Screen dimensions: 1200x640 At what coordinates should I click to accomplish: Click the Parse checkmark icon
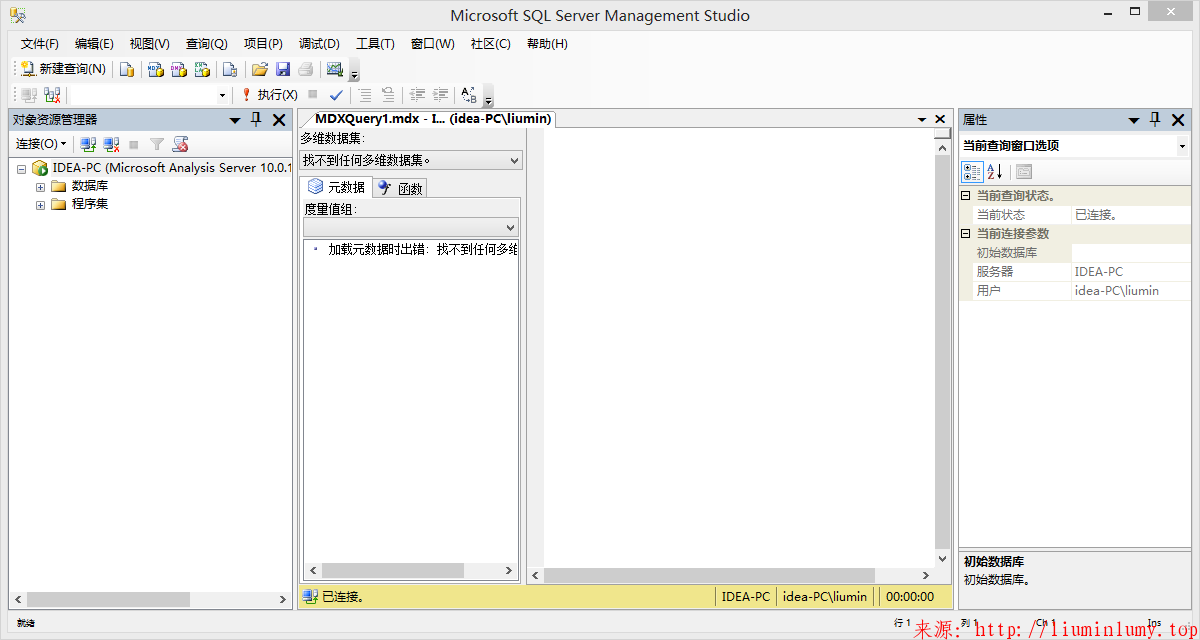click(336, 95)
